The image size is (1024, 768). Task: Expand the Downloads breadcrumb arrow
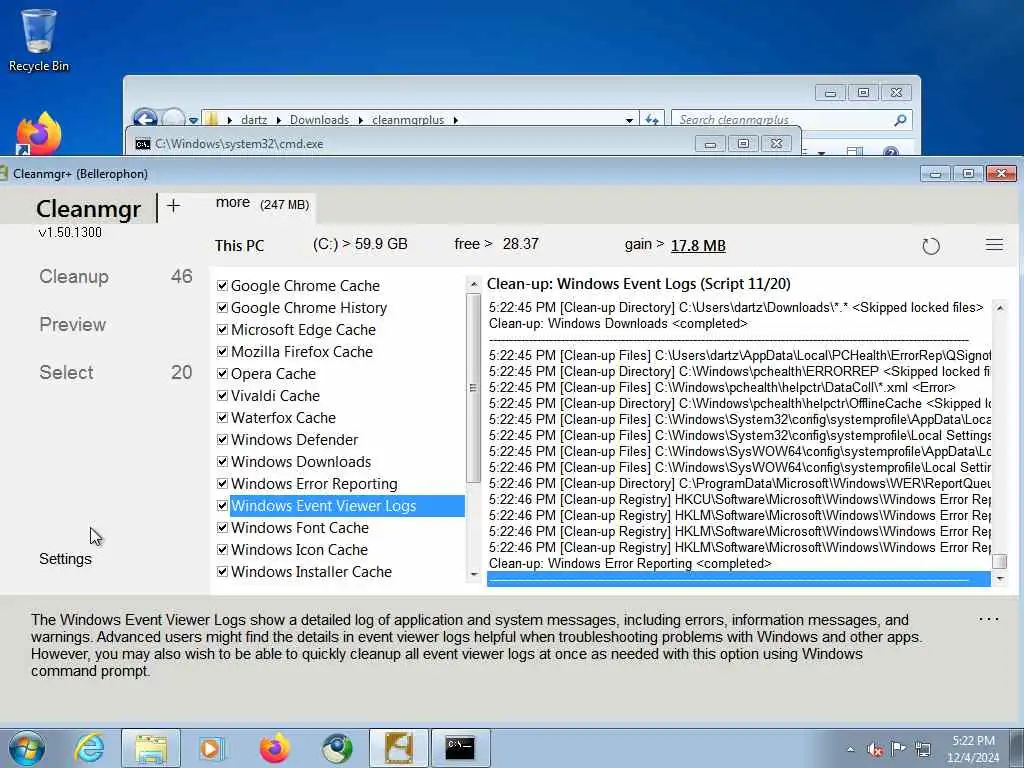(360, 120)
